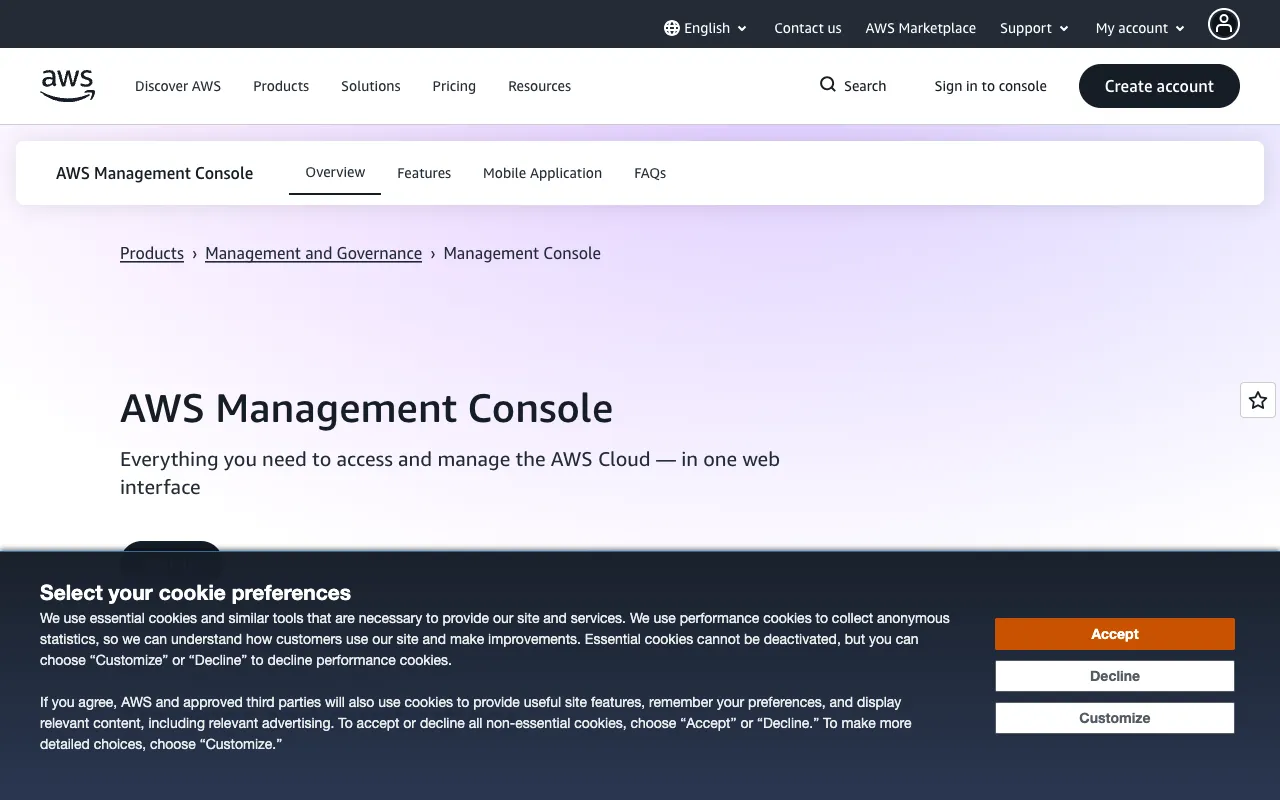Click Sign in to console
The height and width of the screenshot is (800, 1280).
click(x=990, y=86)
